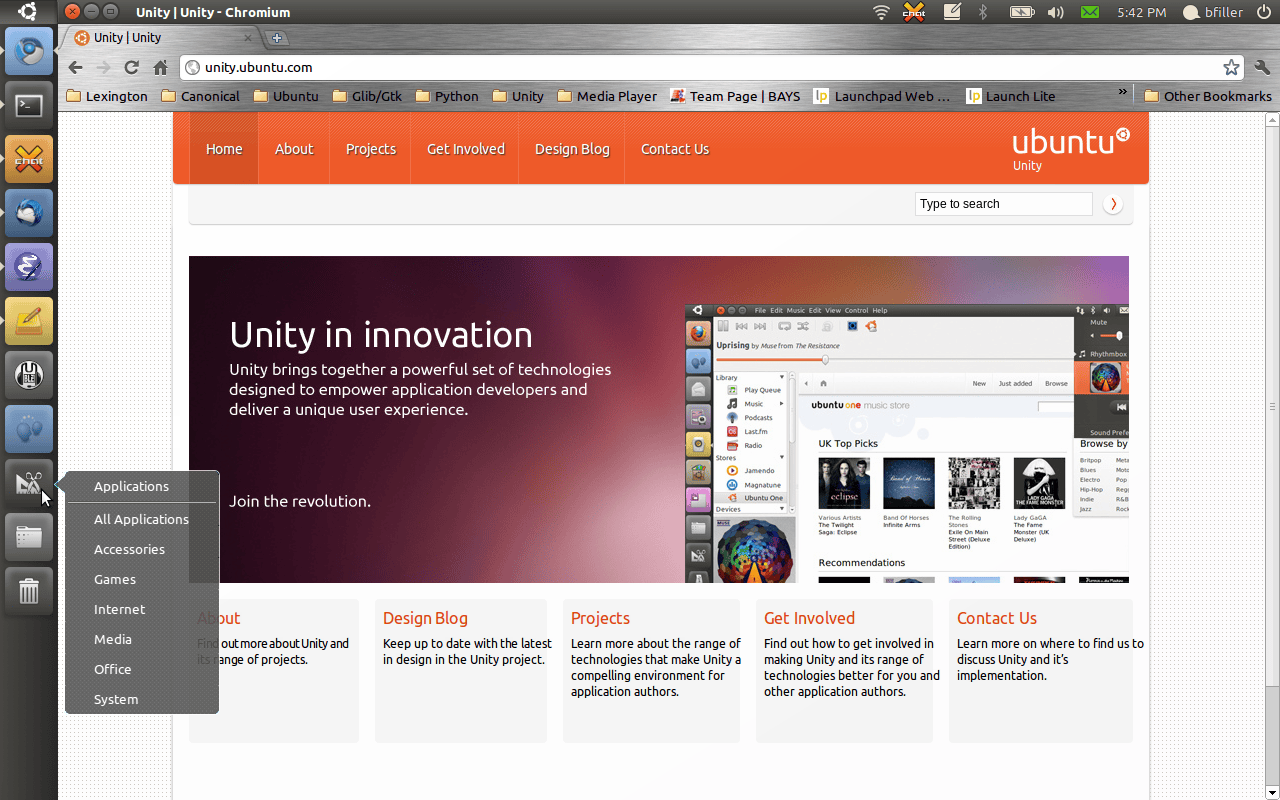Expand the Unity bookmarks folder
Screen dimensions: 1280x800
(518, 96)
